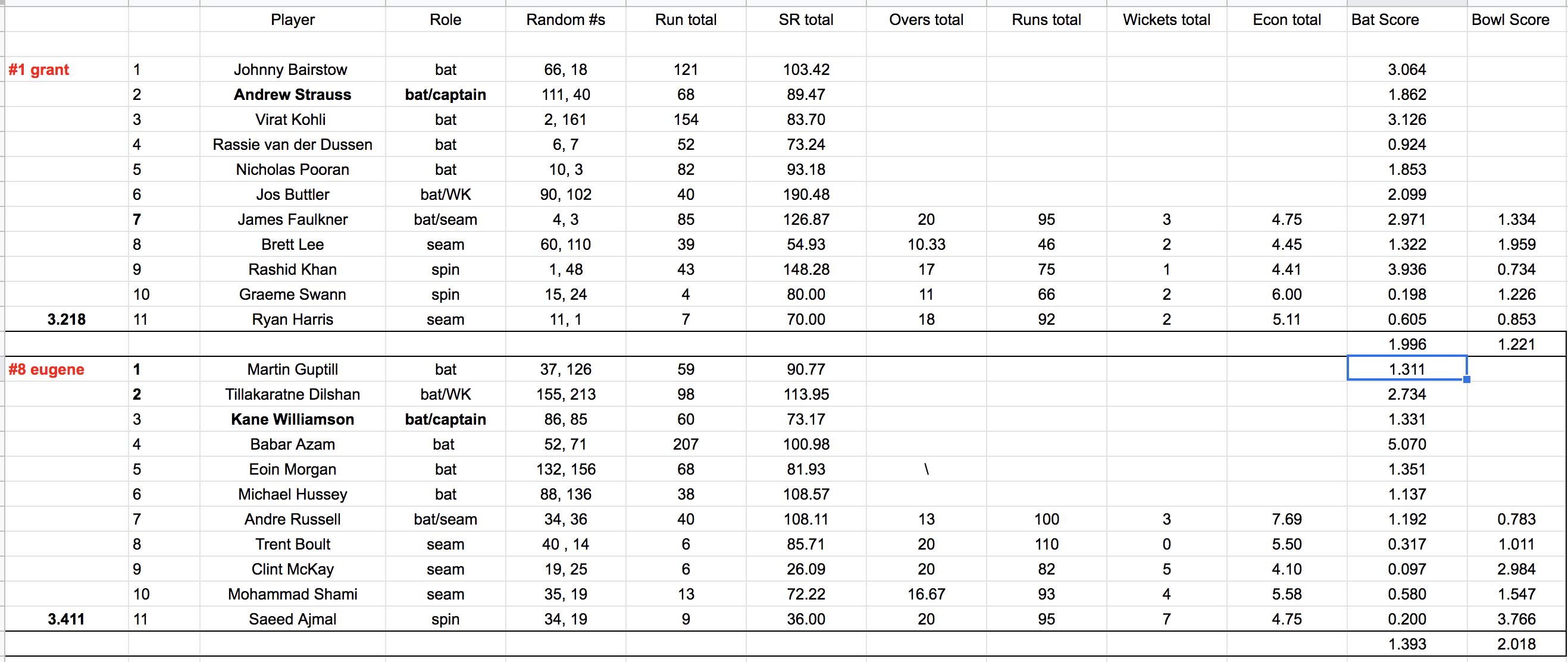The height and width of the screenshot is (662, 1568).
Task: Select grant's average Bat Score 1.996
Action: 1406,344
